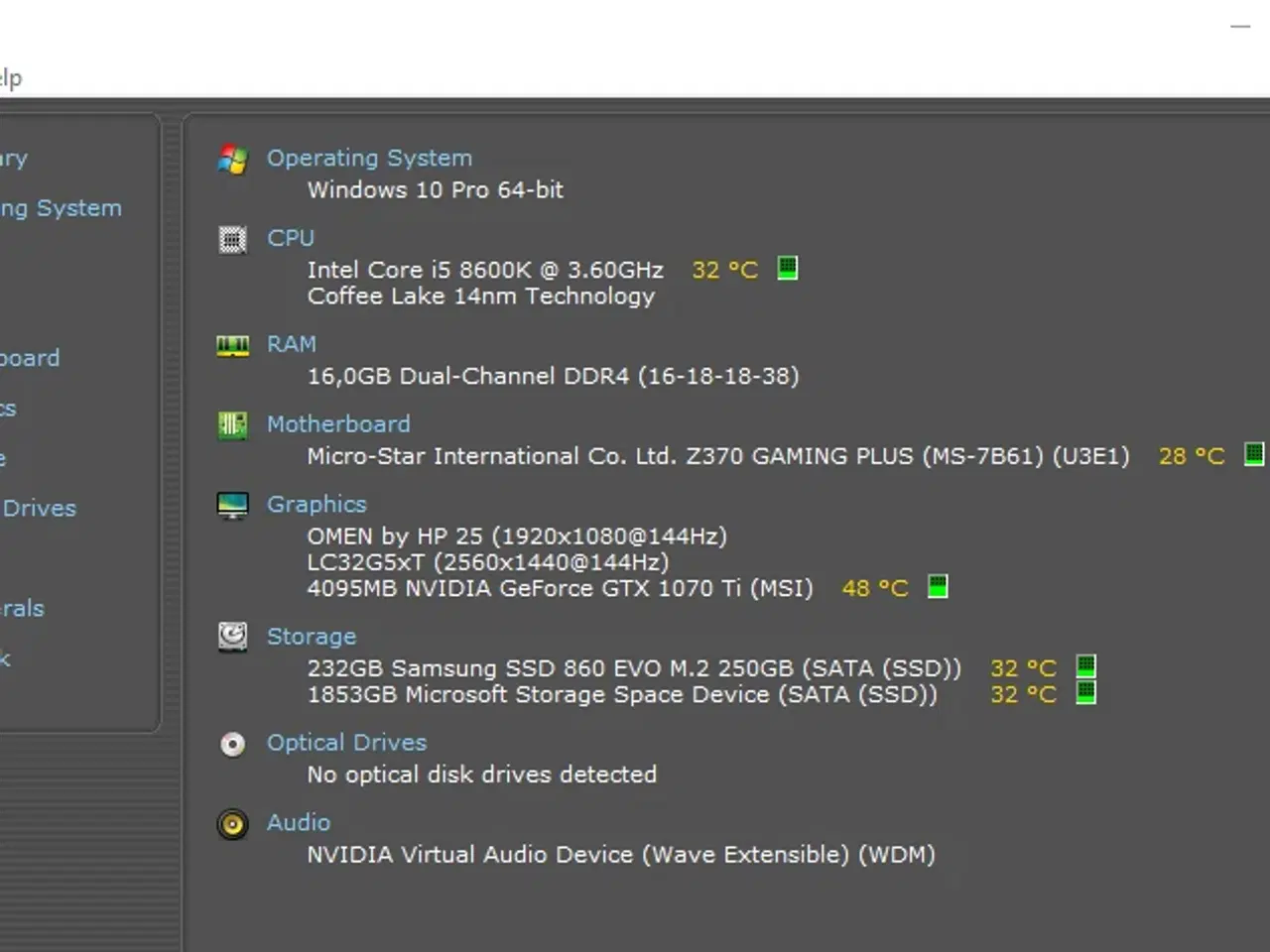Click the Samsung SSD 860 EVO line
This screenshot has height=952, width=1270.
tap(634, 668)
